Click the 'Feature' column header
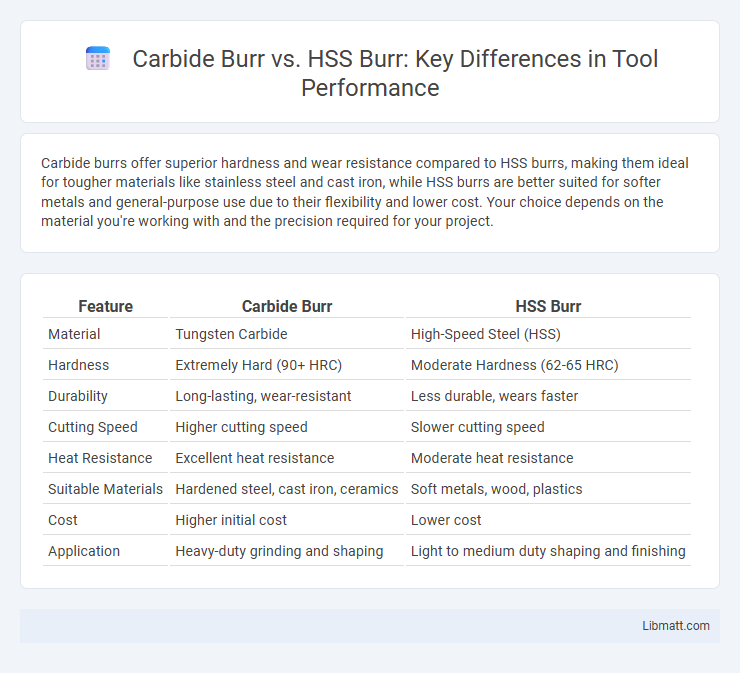This screenshot has height=673, width=740. pyautogui.click(x=105, y=306)
